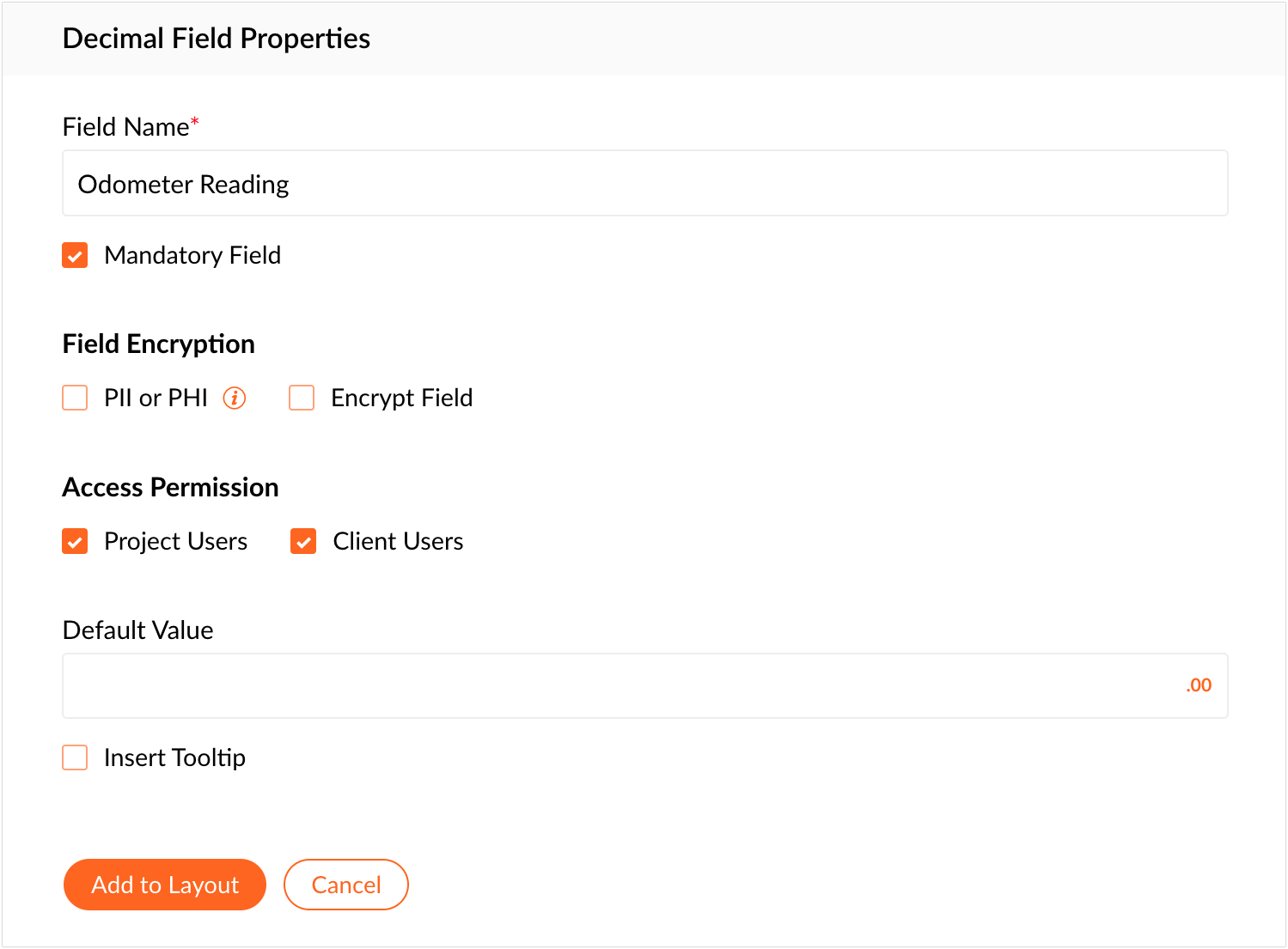Click the Access Permission heading
This screenshot has height=949, width=1288.
[170, 488]
